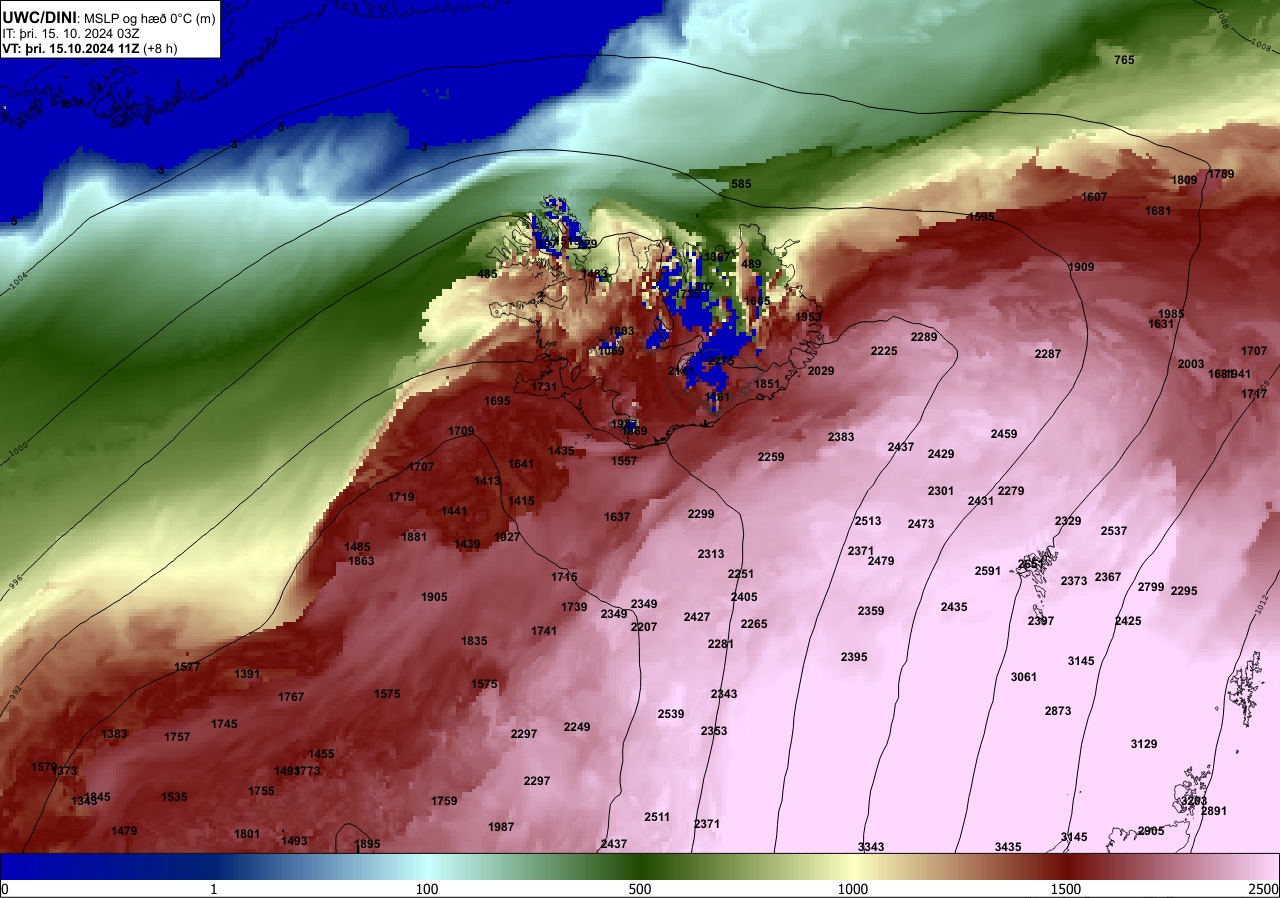The image size is (1280, 898).
Task: Click the height value 1909
Action: (1081, 267)
